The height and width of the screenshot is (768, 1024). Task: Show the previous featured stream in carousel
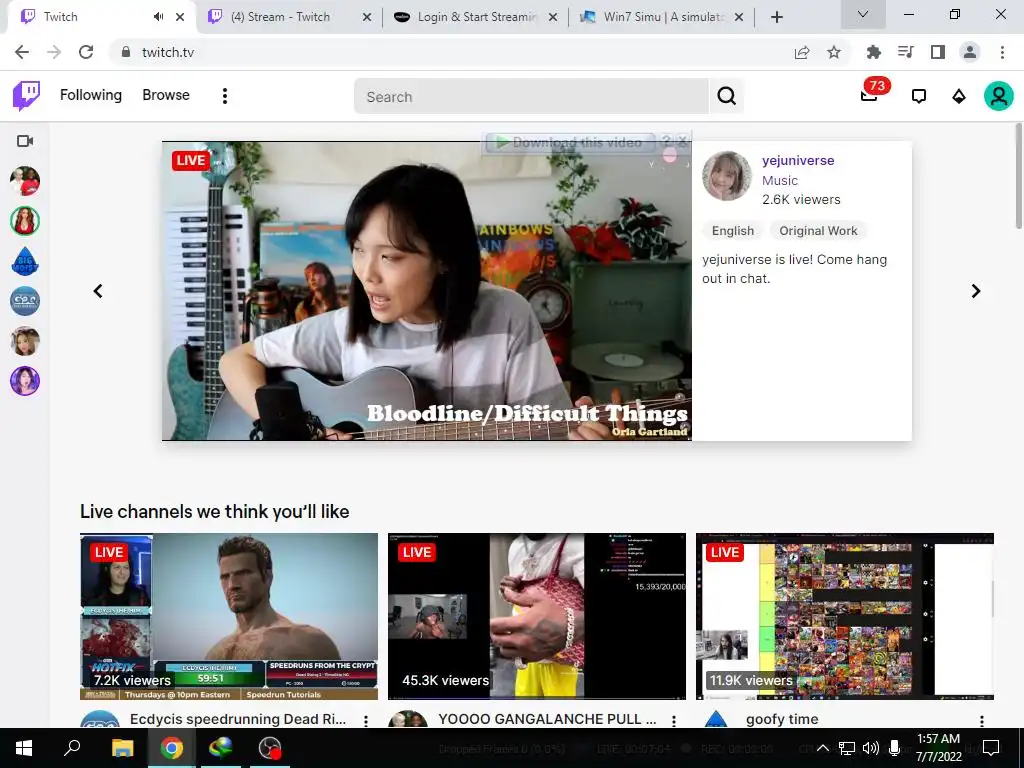tap(98, 291)
